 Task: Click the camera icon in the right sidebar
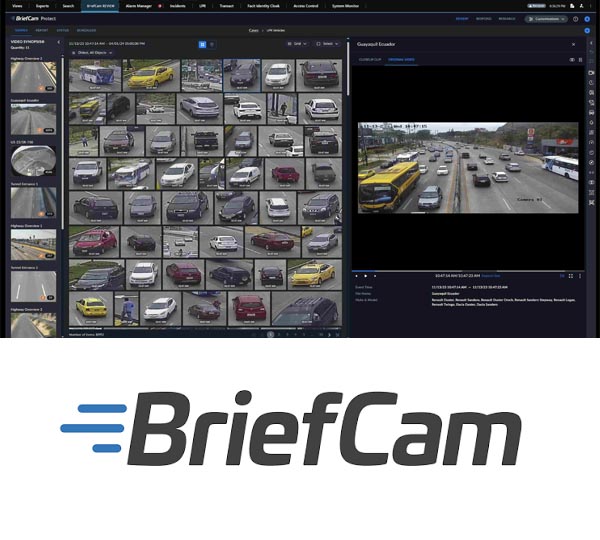pos(591,73)
